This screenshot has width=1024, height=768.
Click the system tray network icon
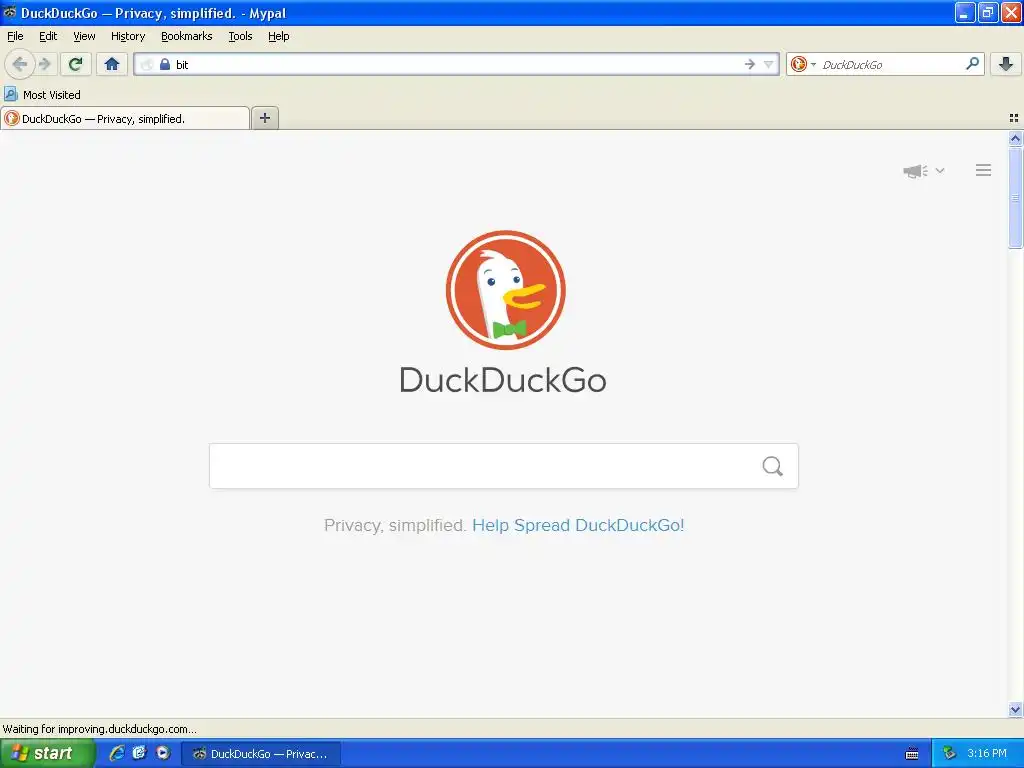(949, 753)
